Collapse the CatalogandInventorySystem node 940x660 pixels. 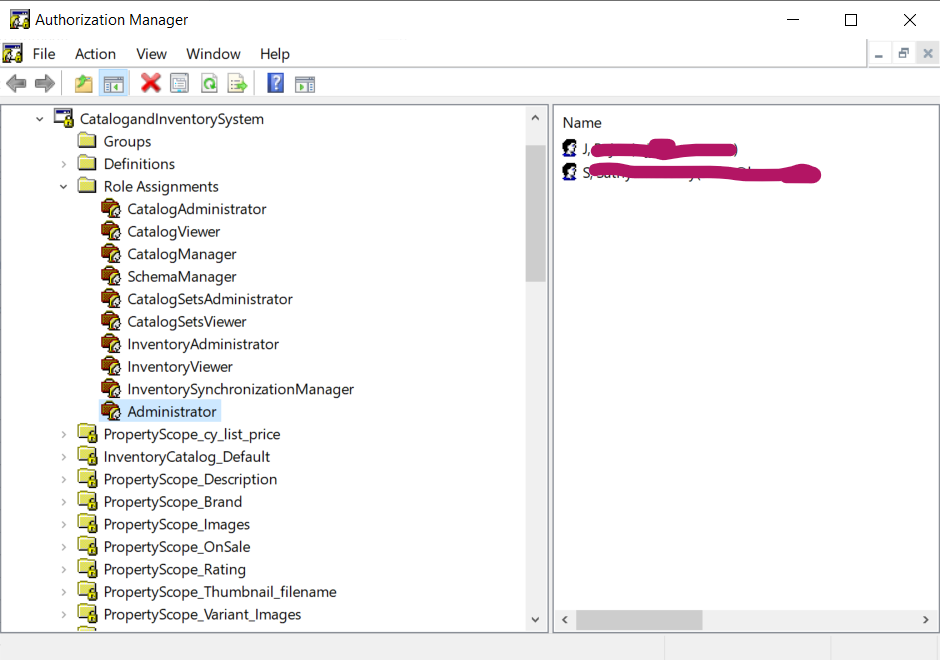40,119
